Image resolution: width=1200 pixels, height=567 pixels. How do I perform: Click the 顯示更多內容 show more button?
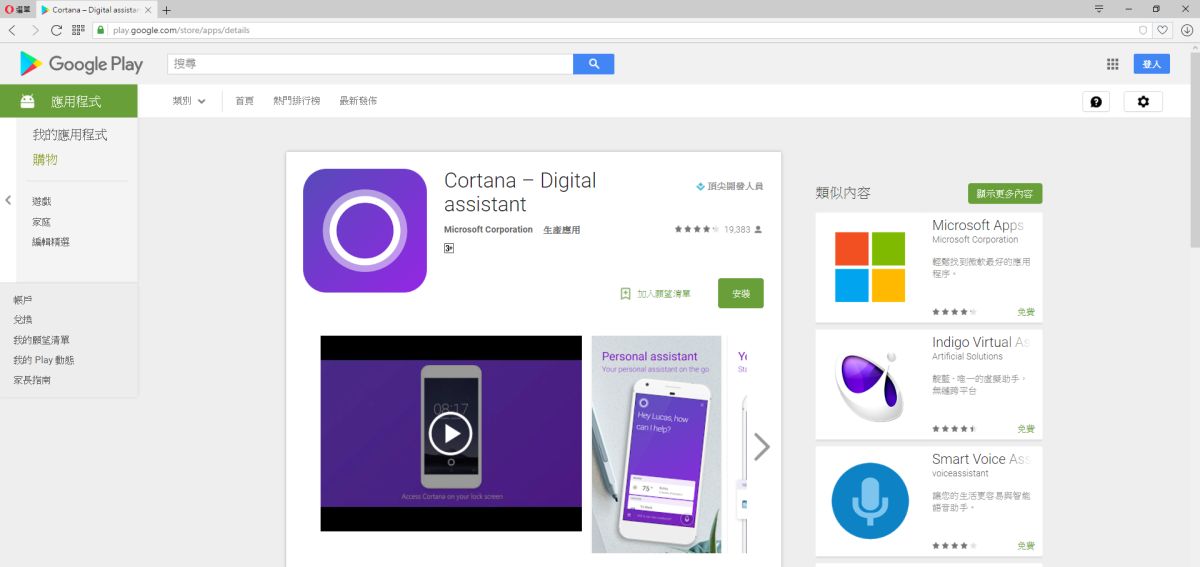point(1005,193)
